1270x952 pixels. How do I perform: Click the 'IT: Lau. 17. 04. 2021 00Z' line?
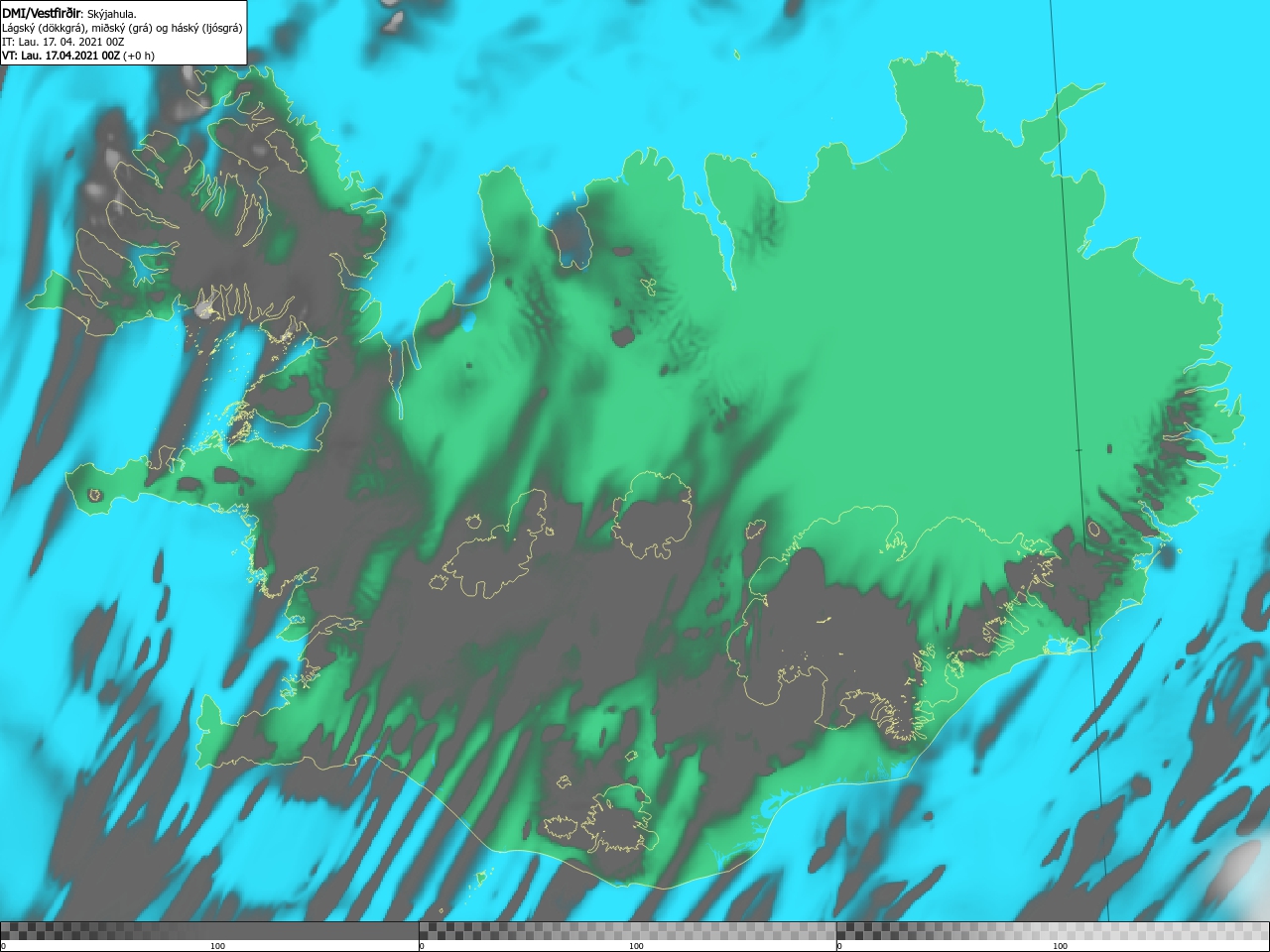point(63,42)
